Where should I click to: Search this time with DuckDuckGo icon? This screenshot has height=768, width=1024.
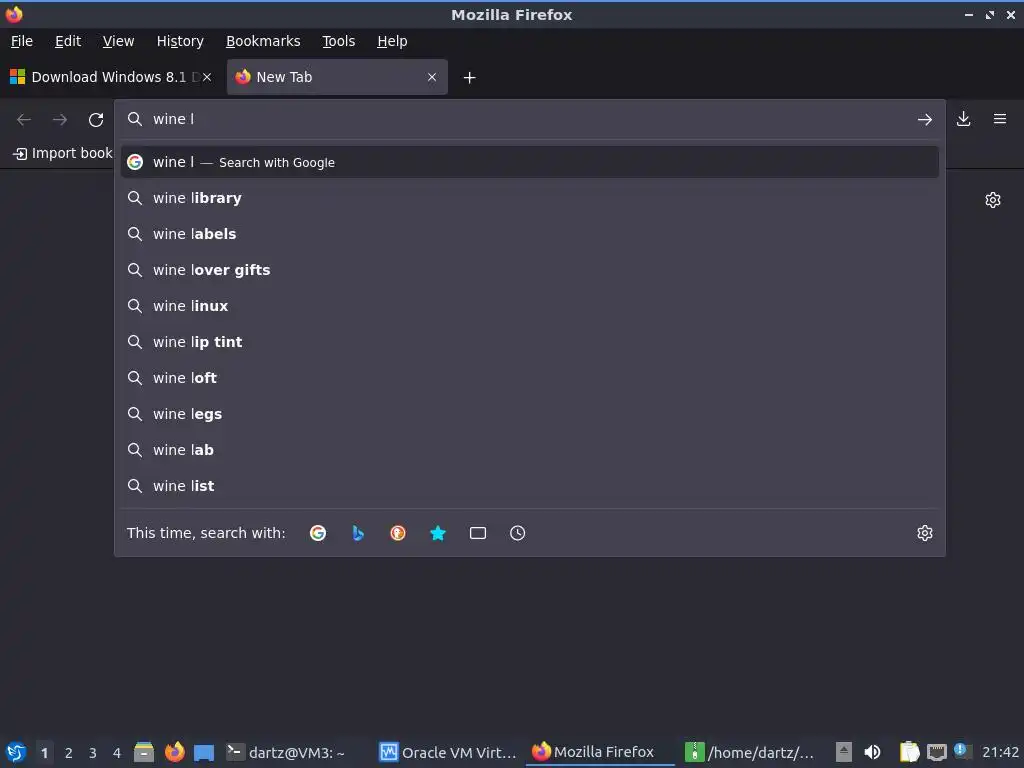tap(398, 533)
